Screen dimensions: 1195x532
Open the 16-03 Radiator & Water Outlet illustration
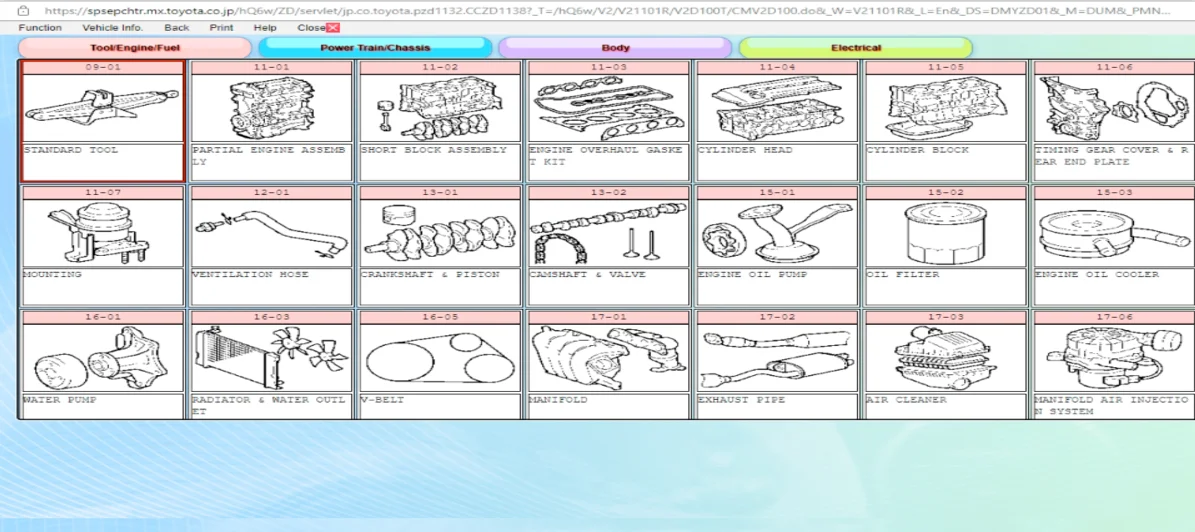(x=271, y=357)
